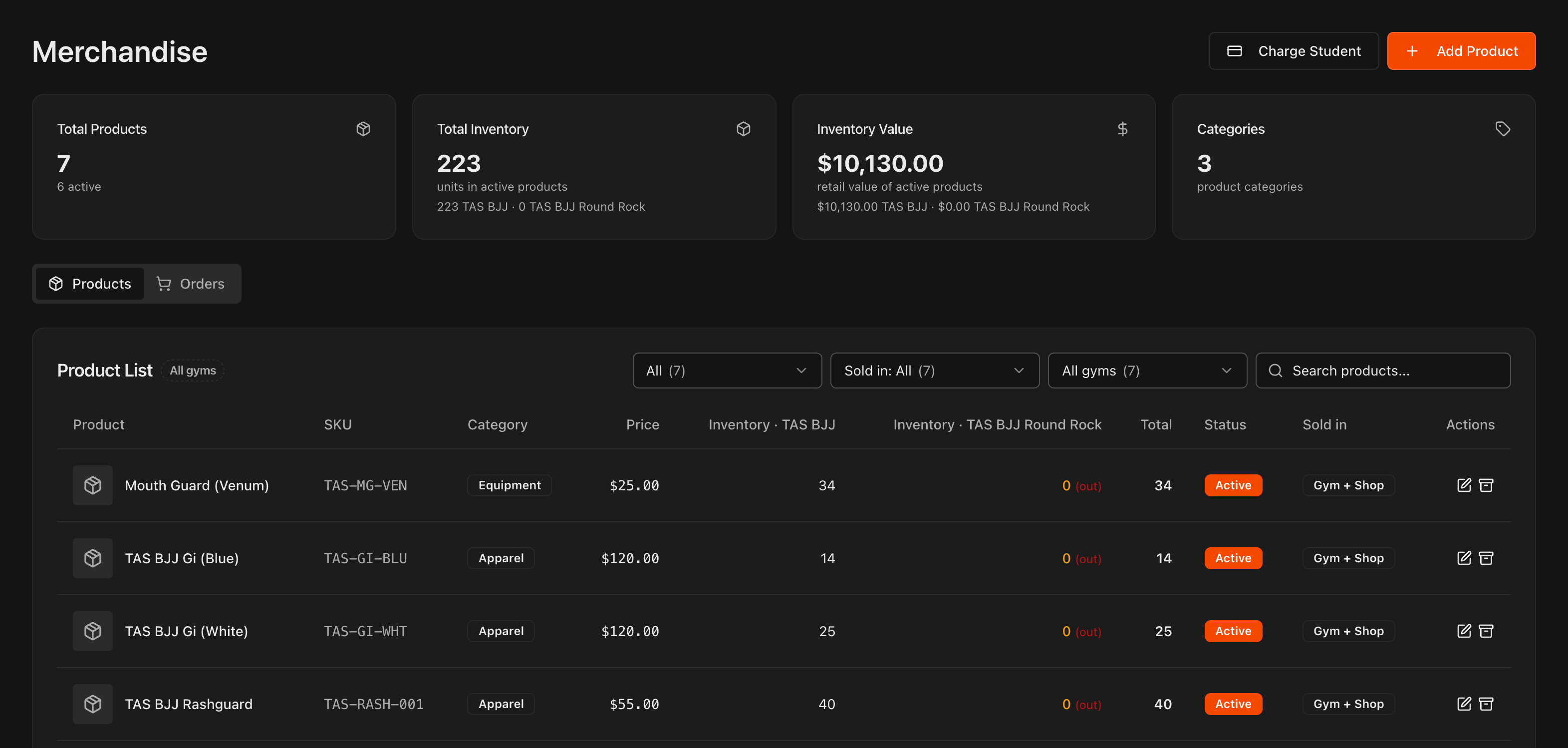Viewport: 1568px width, 748px height.
Task: Click the Inventory · TAS BJJ Round Rock header
Action: point(997,424)
